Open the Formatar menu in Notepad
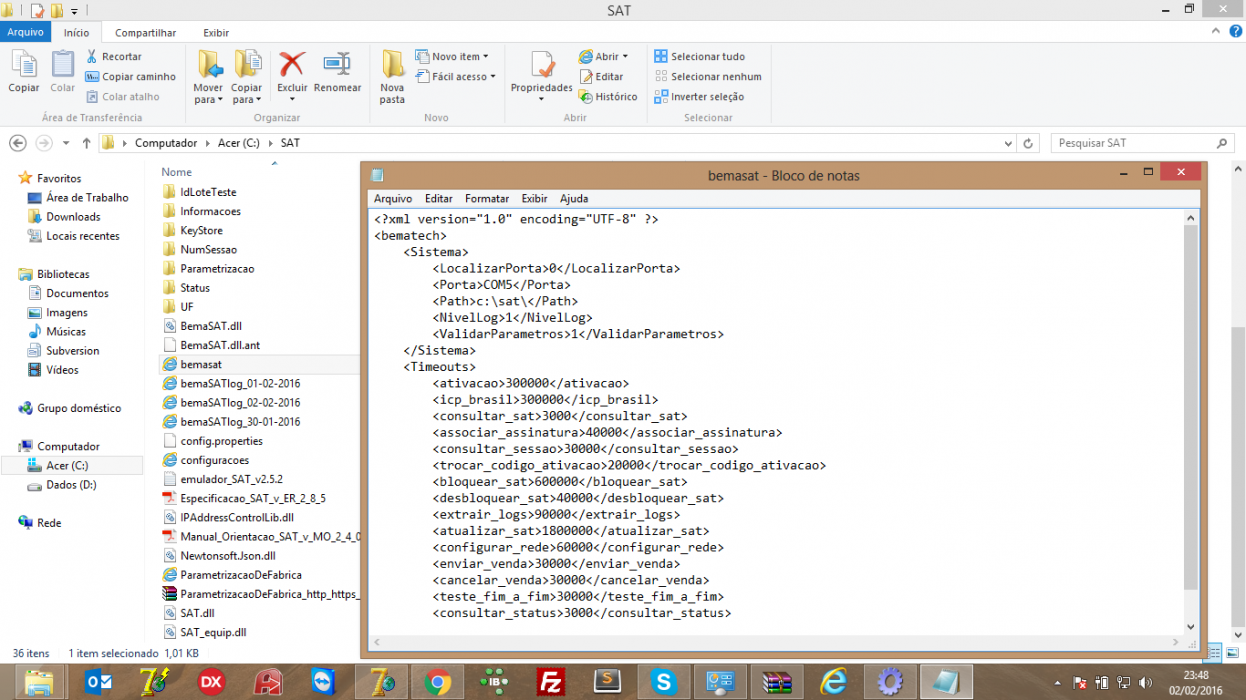Image resolution: width=1246 pixels, height=700 pixels. coord(487,199)
